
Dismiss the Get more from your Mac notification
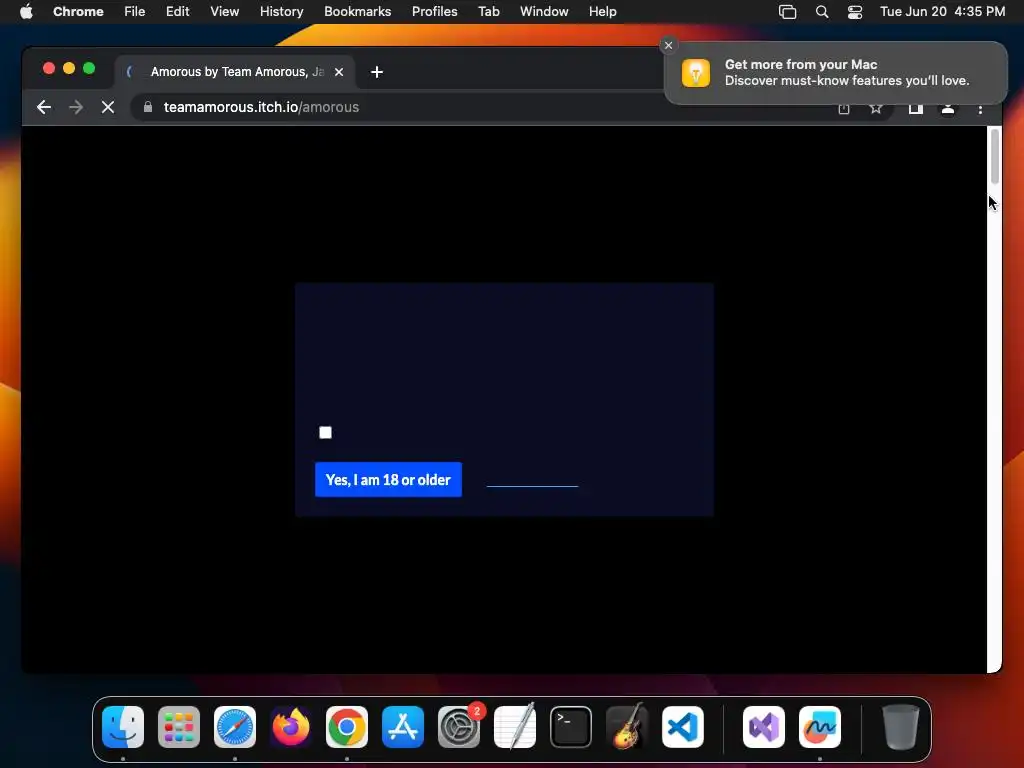coord(668,45)
